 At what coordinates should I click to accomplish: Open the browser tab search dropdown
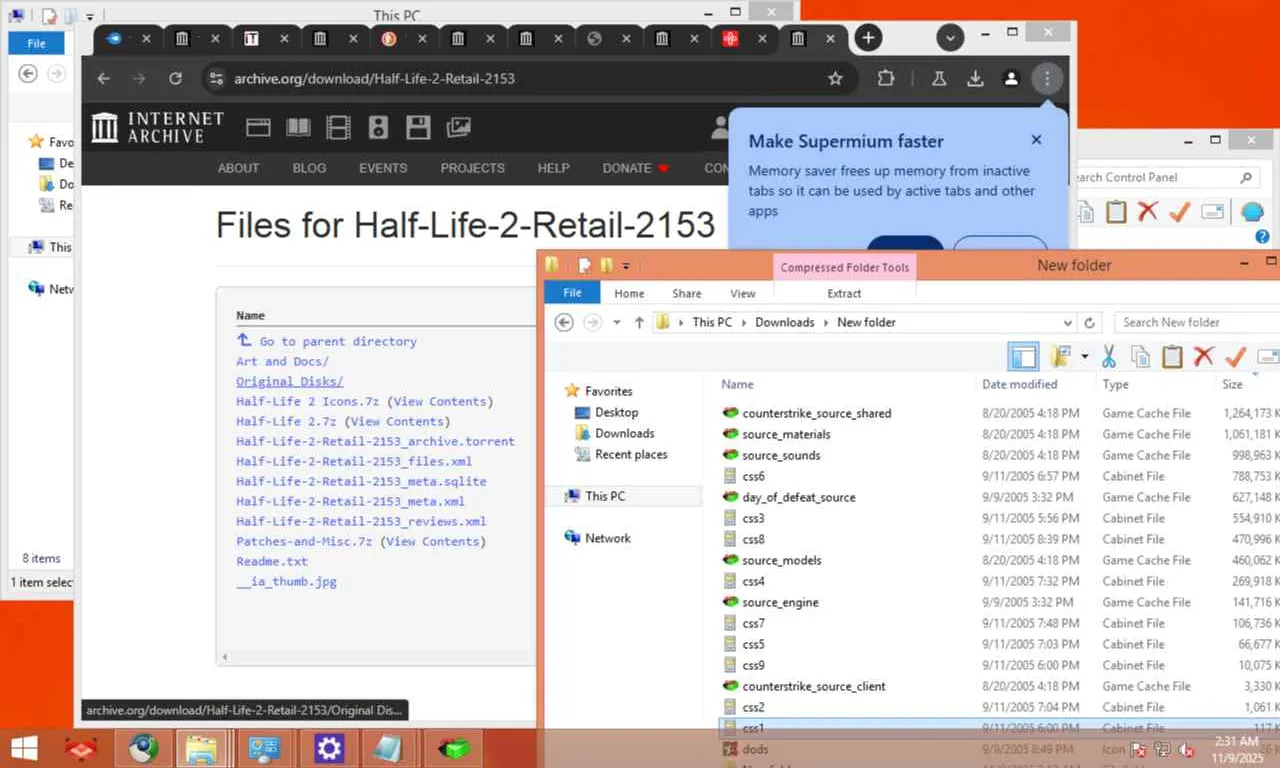[x=950, y=38]
